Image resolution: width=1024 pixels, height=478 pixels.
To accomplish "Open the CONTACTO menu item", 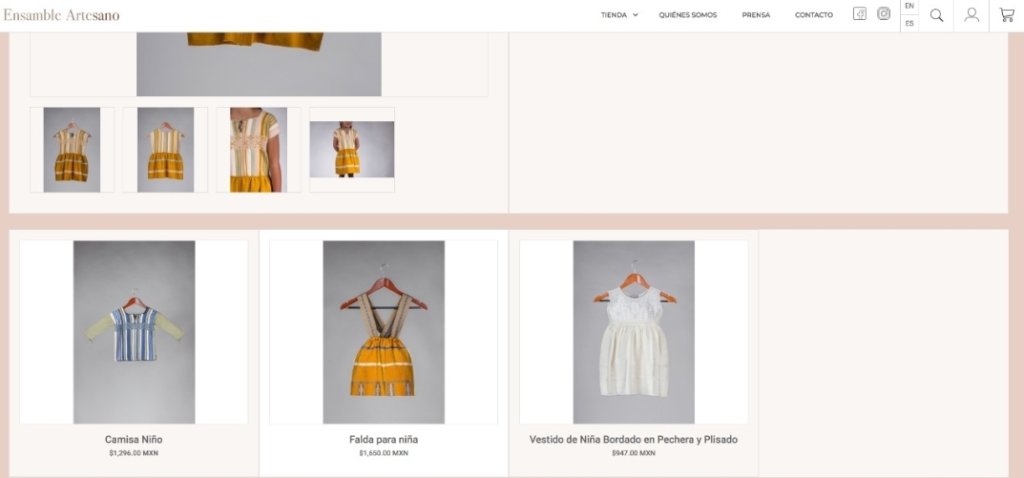I will [814, 15].
